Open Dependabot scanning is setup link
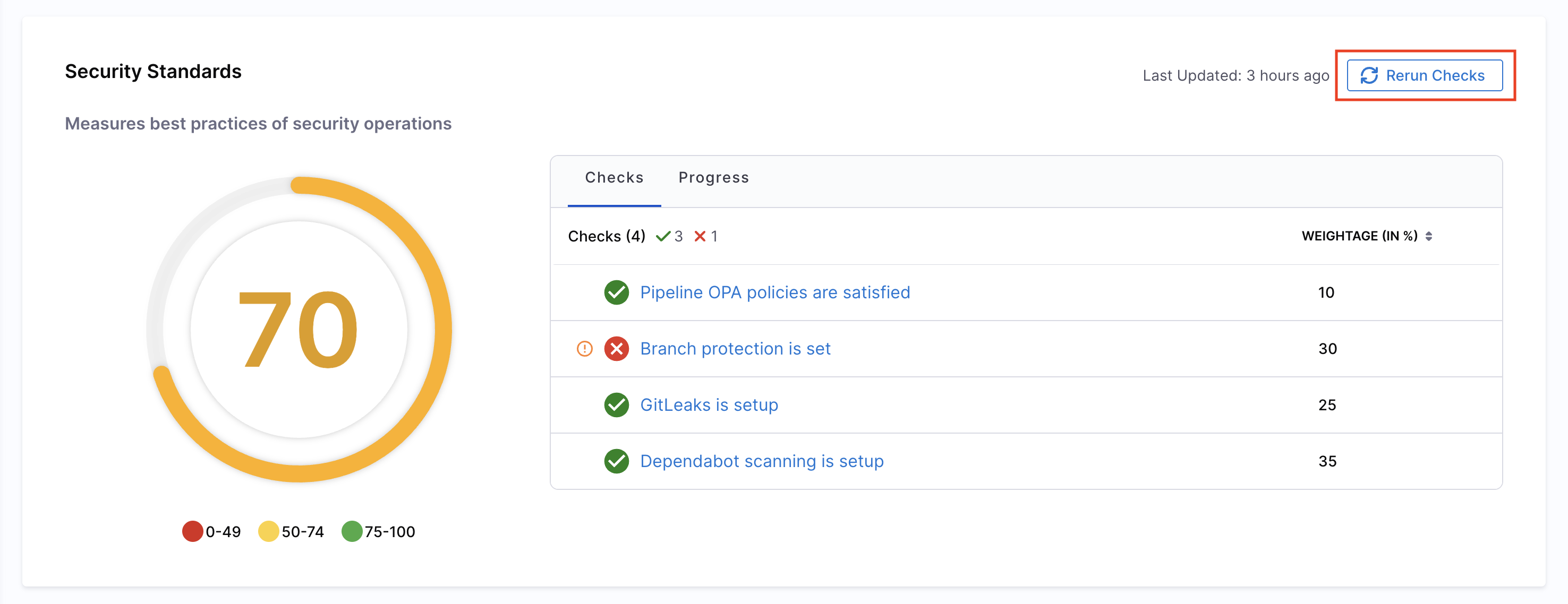1568x604 pixels. point(762,461)
